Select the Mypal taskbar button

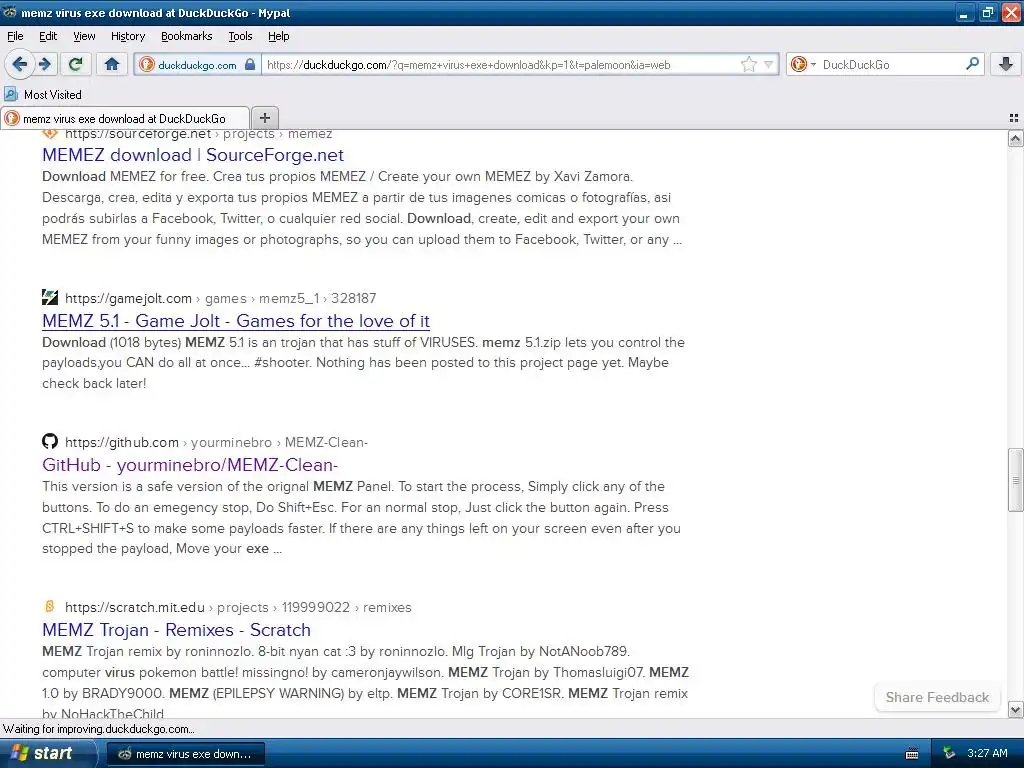pyautogui.click(x=185, y=754)
